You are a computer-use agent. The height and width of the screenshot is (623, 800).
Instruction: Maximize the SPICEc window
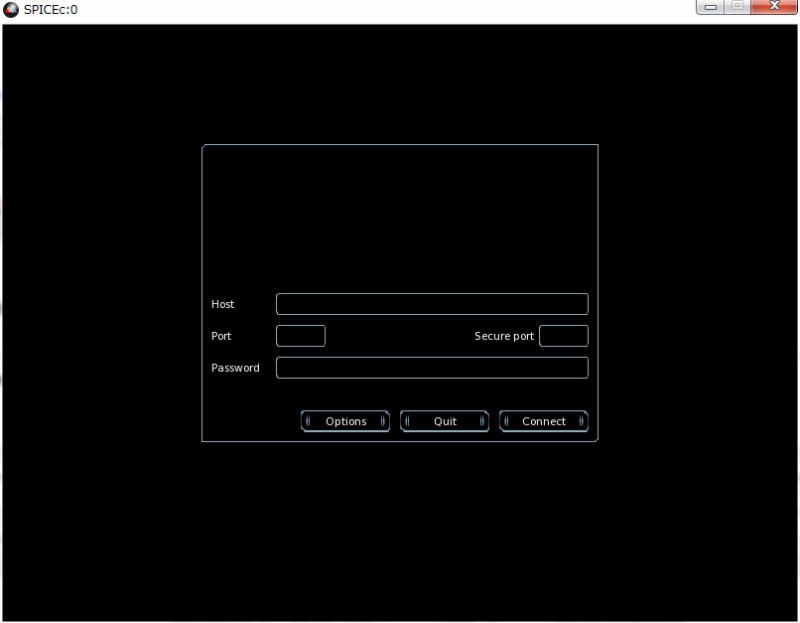coord(738,8)
